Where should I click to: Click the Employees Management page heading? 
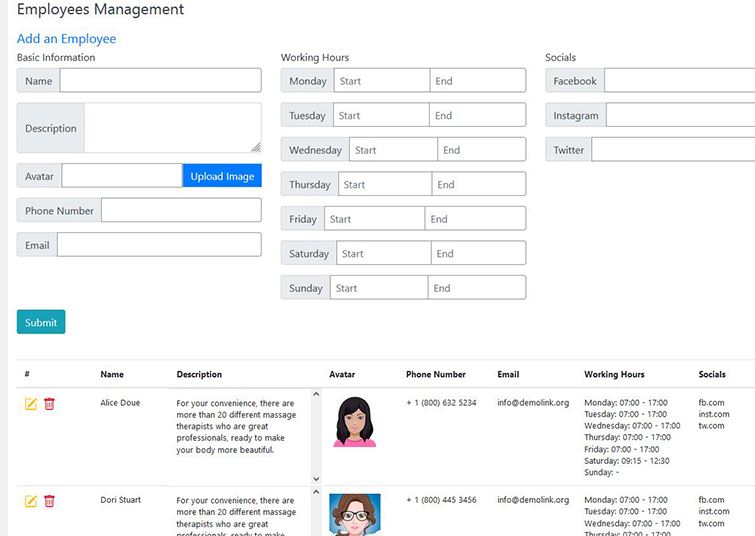click(100, 9)
